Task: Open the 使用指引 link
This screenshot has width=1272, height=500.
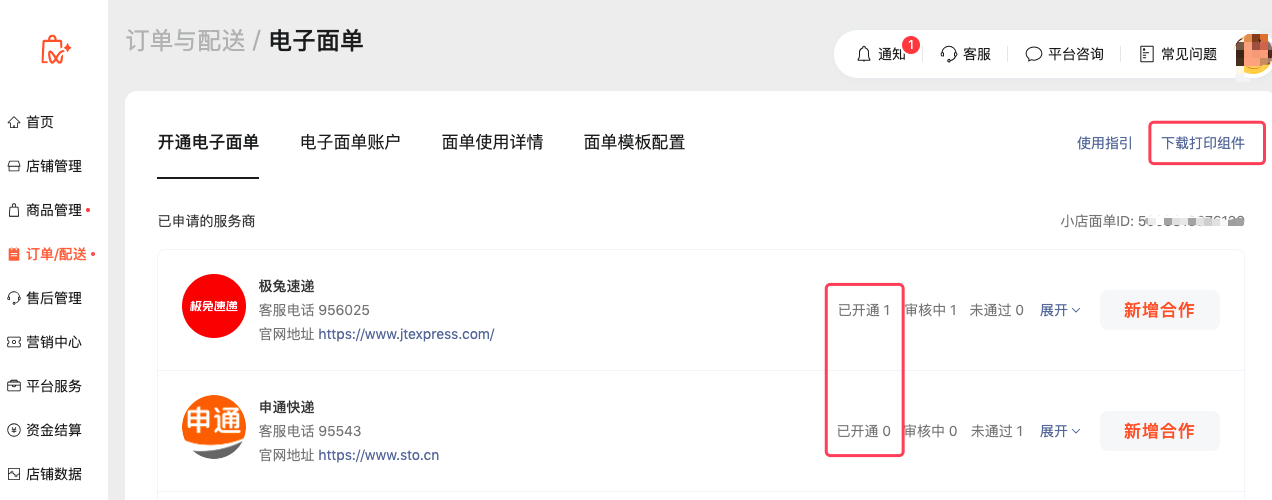Action: [x=1105, y=143]
